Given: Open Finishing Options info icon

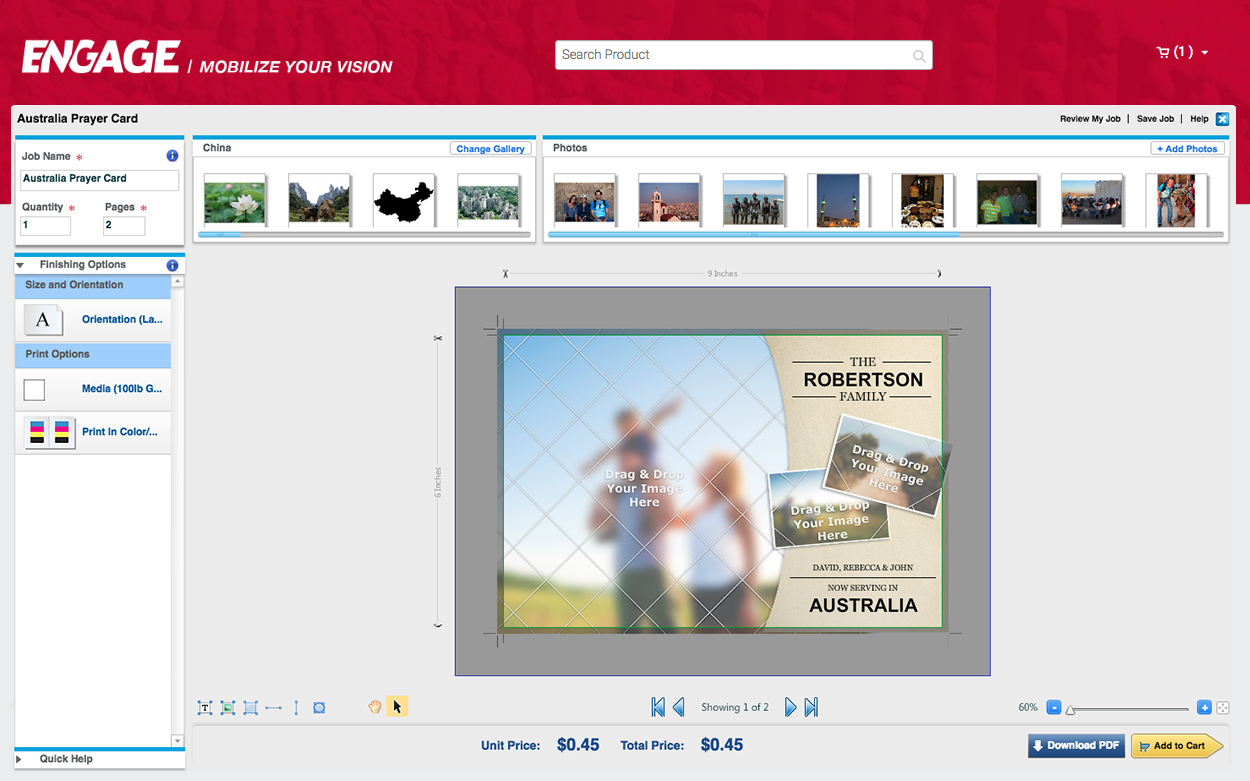Looking at the screenshot, I should pos(172,265).
